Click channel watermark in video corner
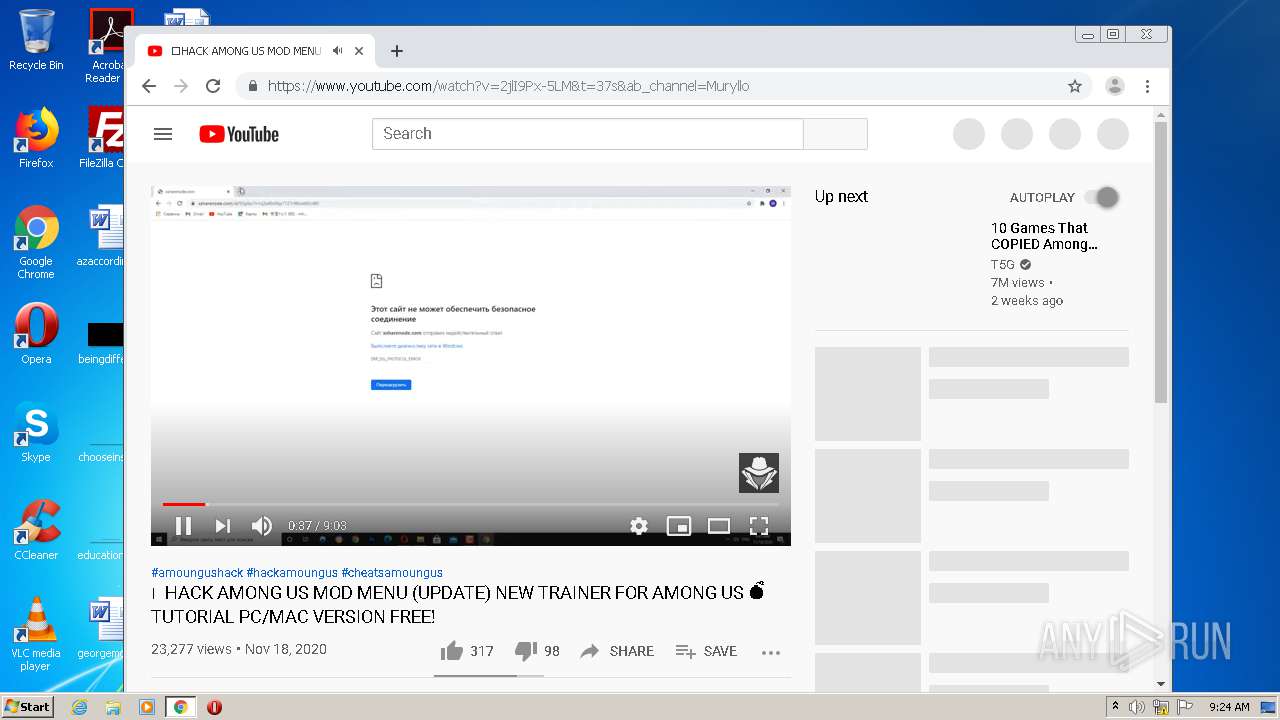Image resolution: width=1280 pixels, height=720 pixels. point(759,473)
